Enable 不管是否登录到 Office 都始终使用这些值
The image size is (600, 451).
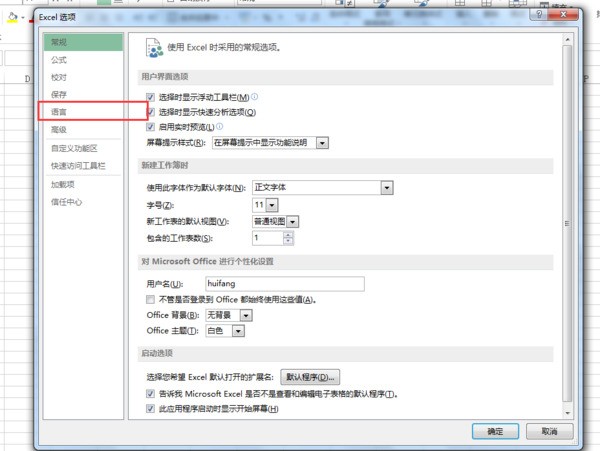pos(151,299)
